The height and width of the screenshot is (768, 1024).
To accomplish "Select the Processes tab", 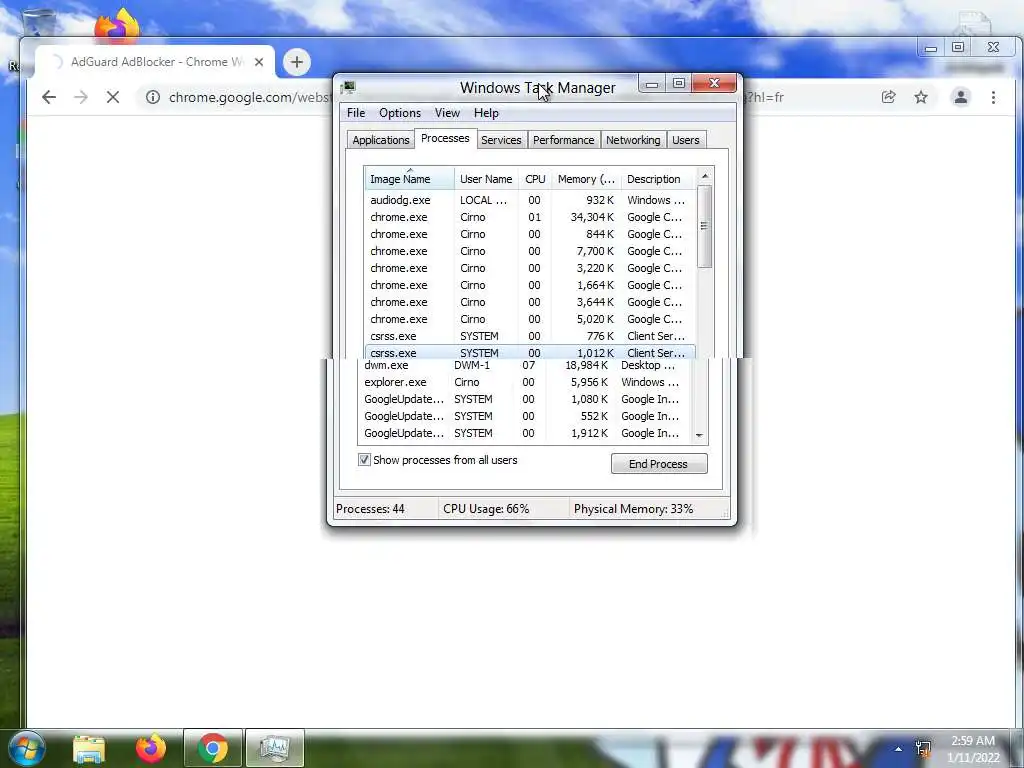I will [x=445, y=138].
